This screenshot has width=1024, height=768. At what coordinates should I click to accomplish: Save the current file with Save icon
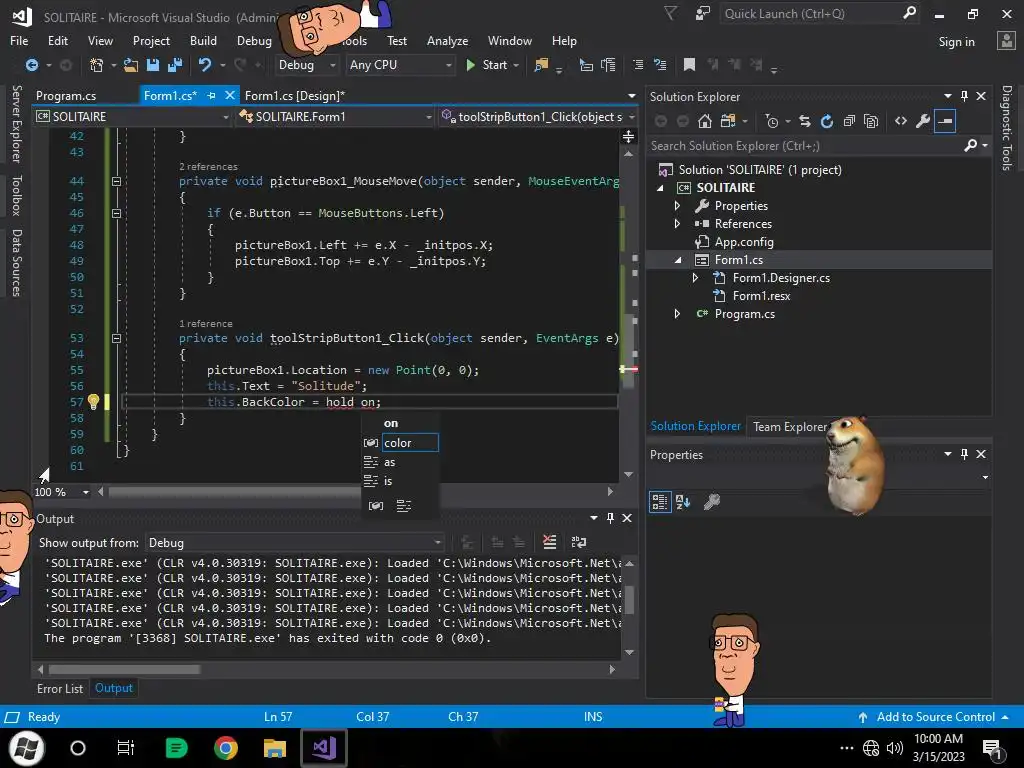tap(153, 65)
